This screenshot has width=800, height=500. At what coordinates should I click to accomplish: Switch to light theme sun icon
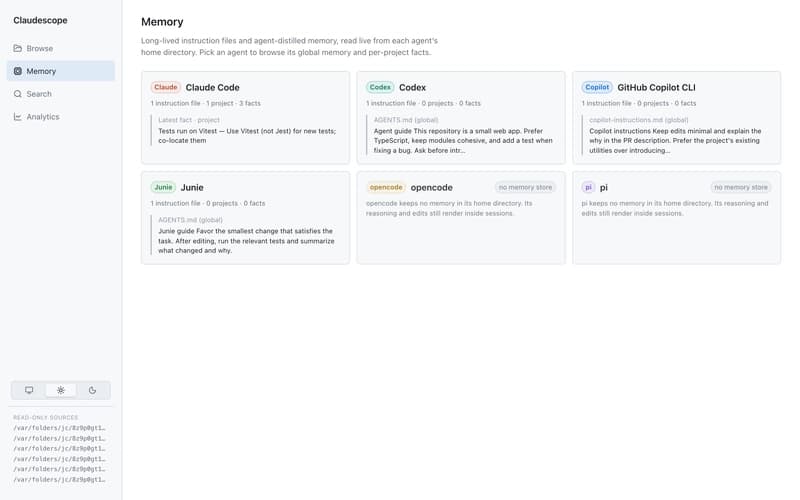61,390
